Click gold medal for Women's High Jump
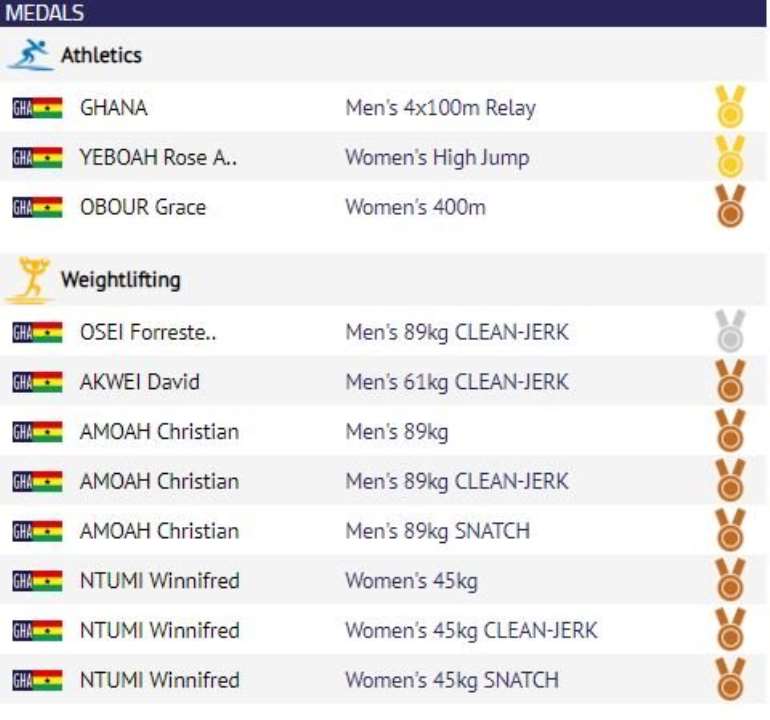770x720 pixels. (x=730, y=156)
